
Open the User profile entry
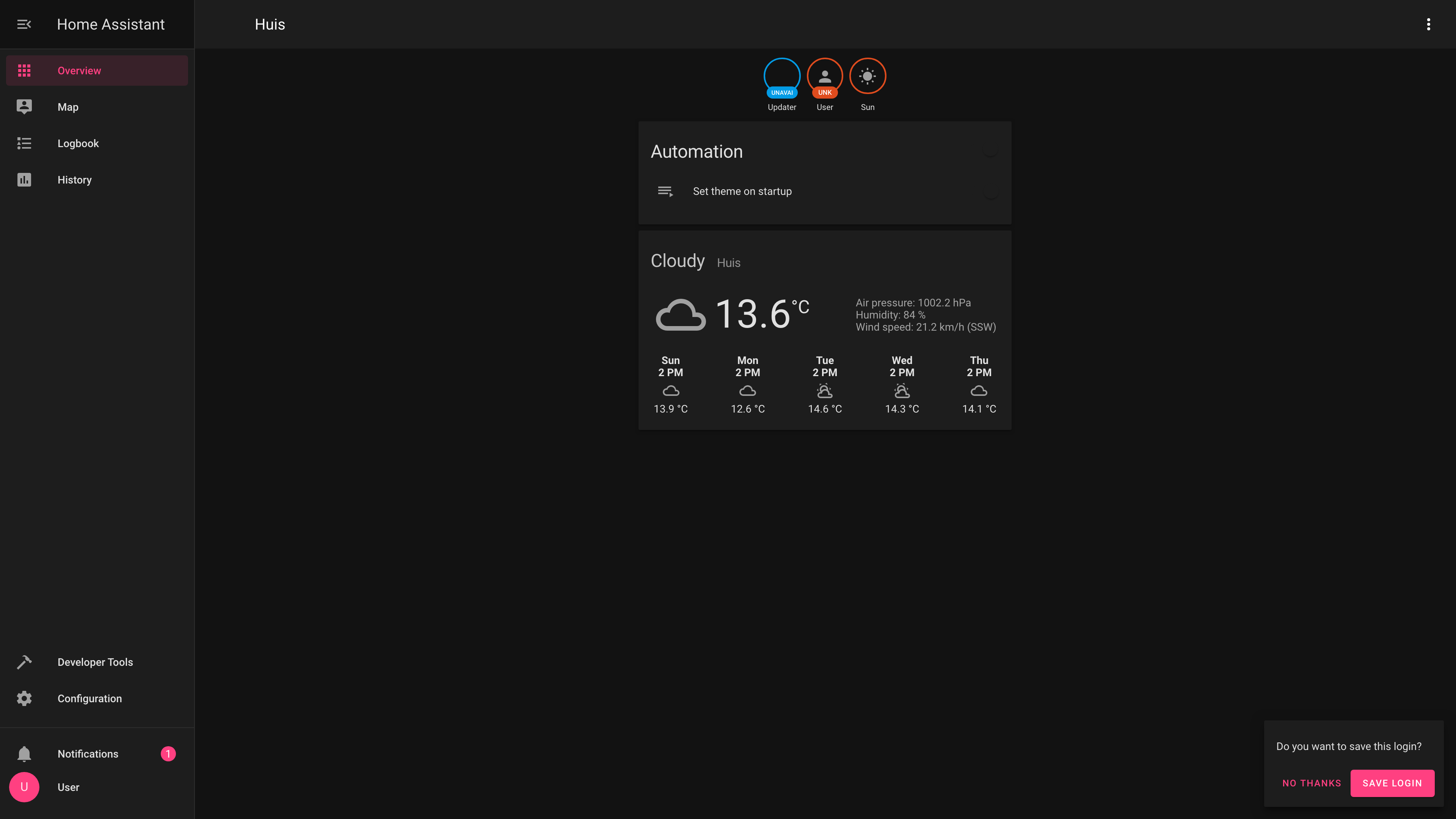tap(97, 787)
